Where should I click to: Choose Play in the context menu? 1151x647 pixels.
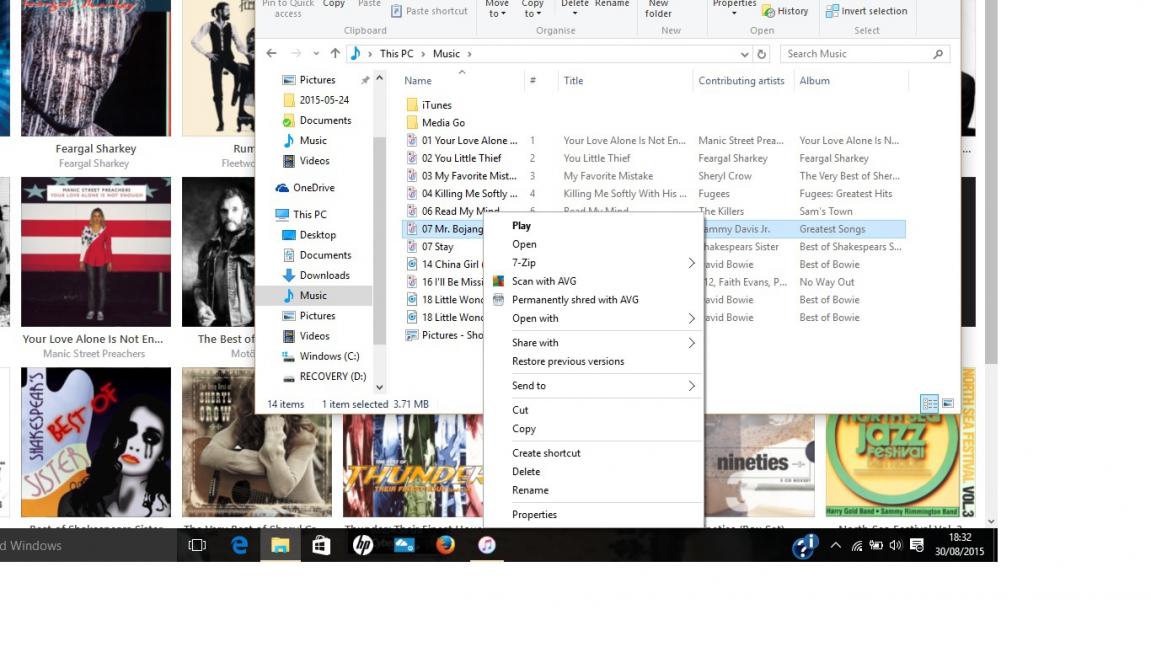point(521,226)
